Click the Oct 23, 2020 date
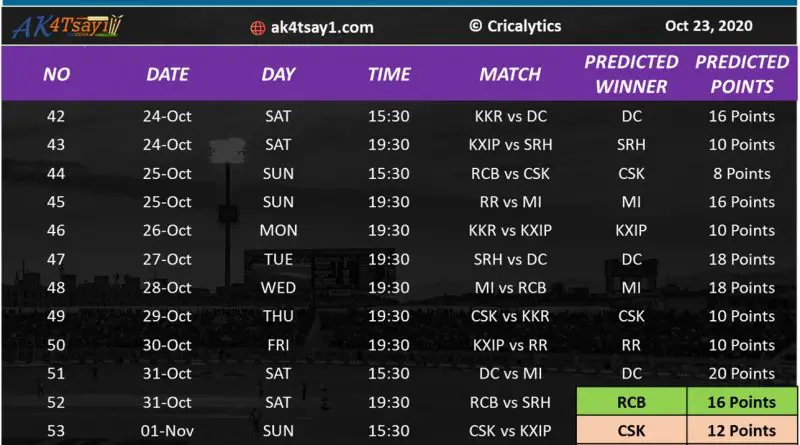The width and height of the screenshot is (800, 445). 706,26
